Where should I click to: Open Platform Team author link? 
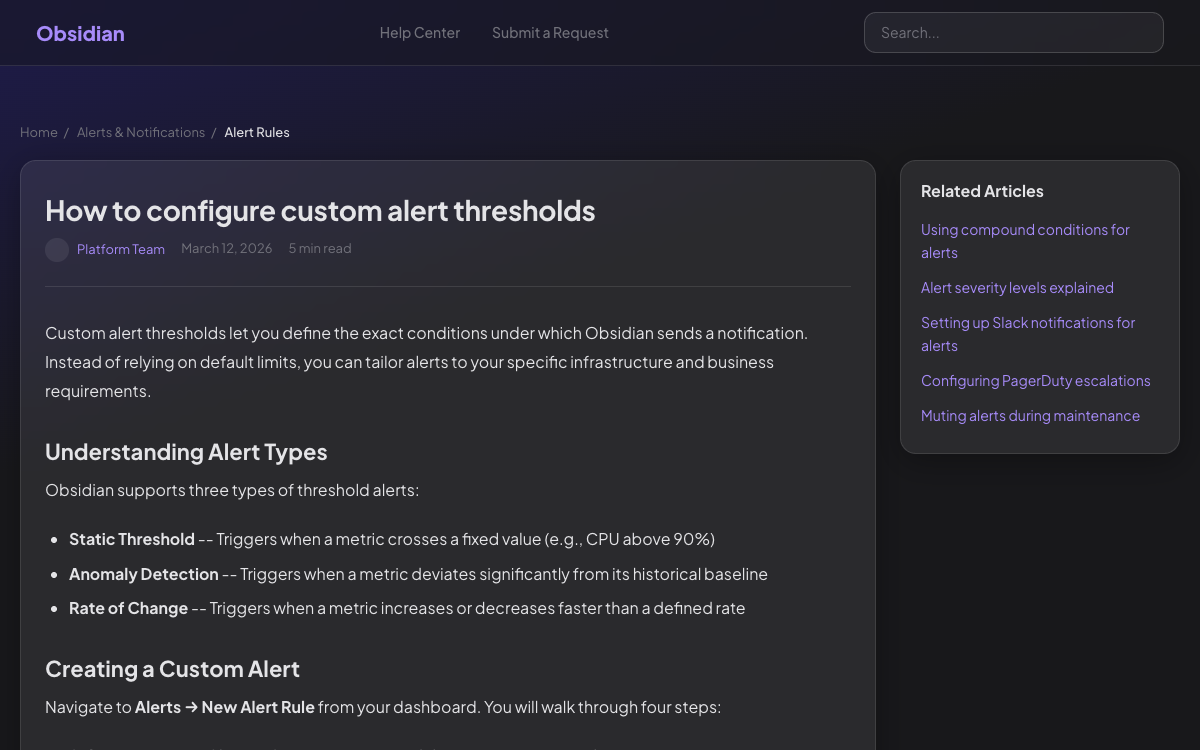point(121,249)
